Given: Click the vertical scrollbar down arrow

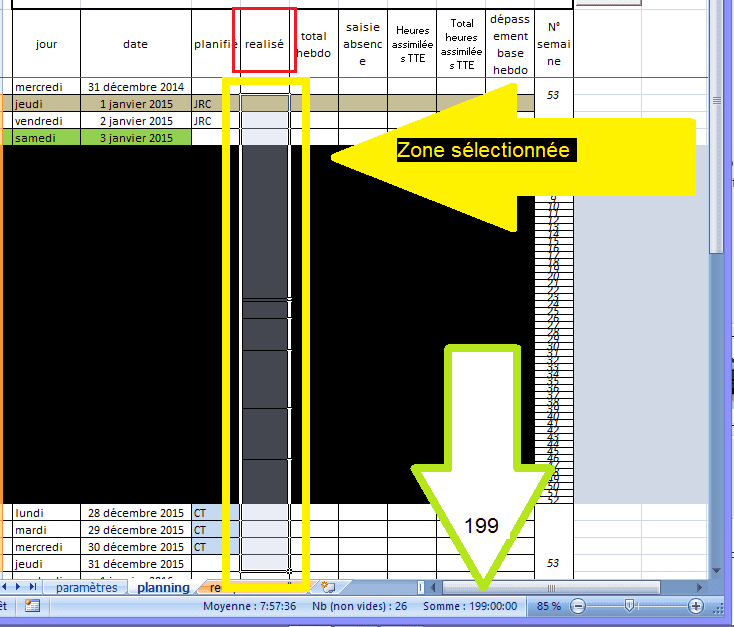Looking at the screenshot, I should 716,570.
